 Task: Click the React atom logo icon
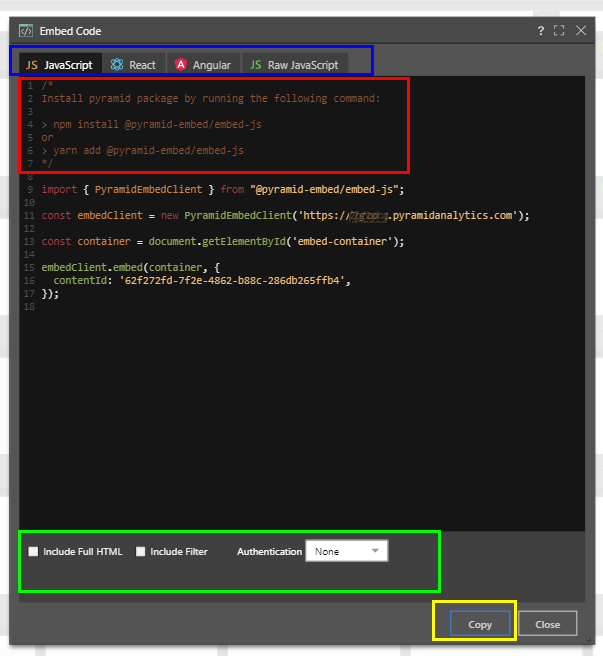click(117, 65)
